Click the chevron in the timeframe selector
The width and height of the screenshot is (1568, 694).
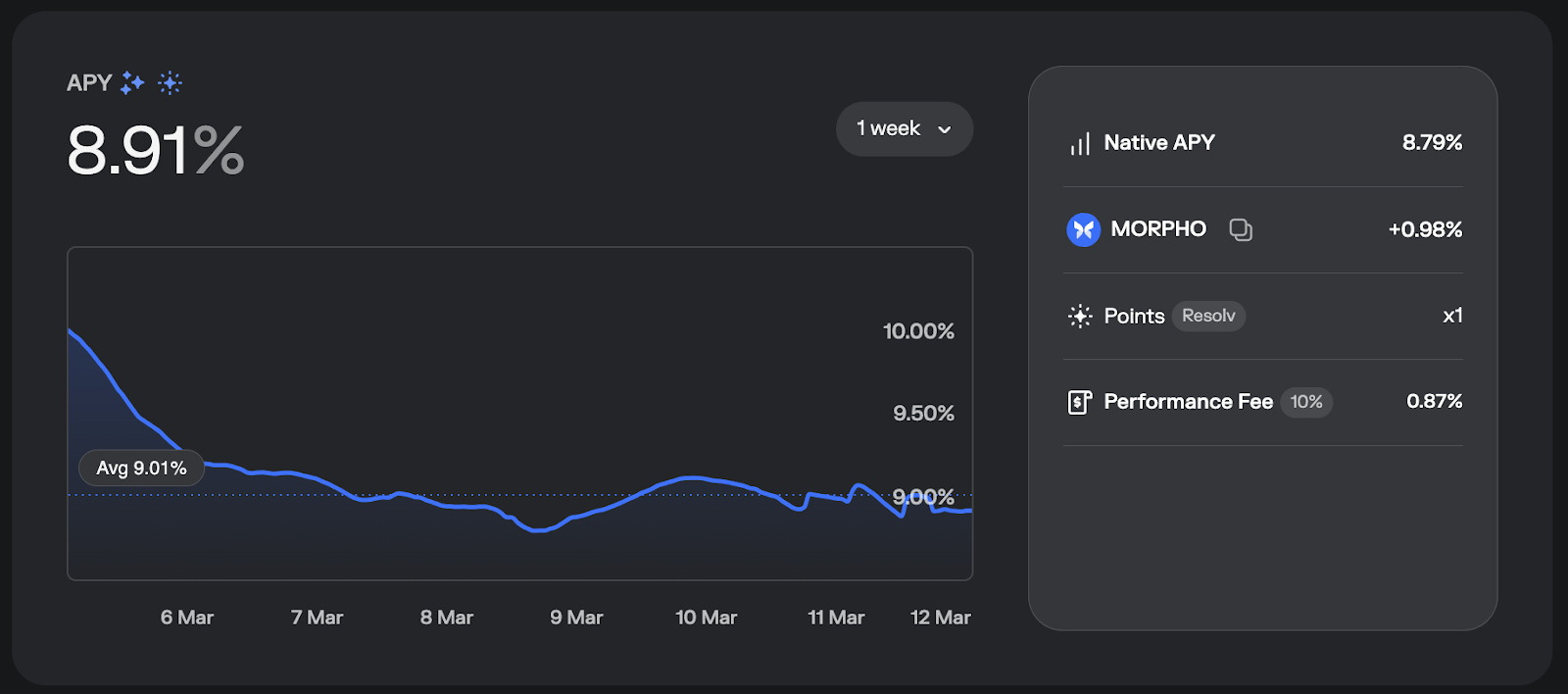[945, 129]
